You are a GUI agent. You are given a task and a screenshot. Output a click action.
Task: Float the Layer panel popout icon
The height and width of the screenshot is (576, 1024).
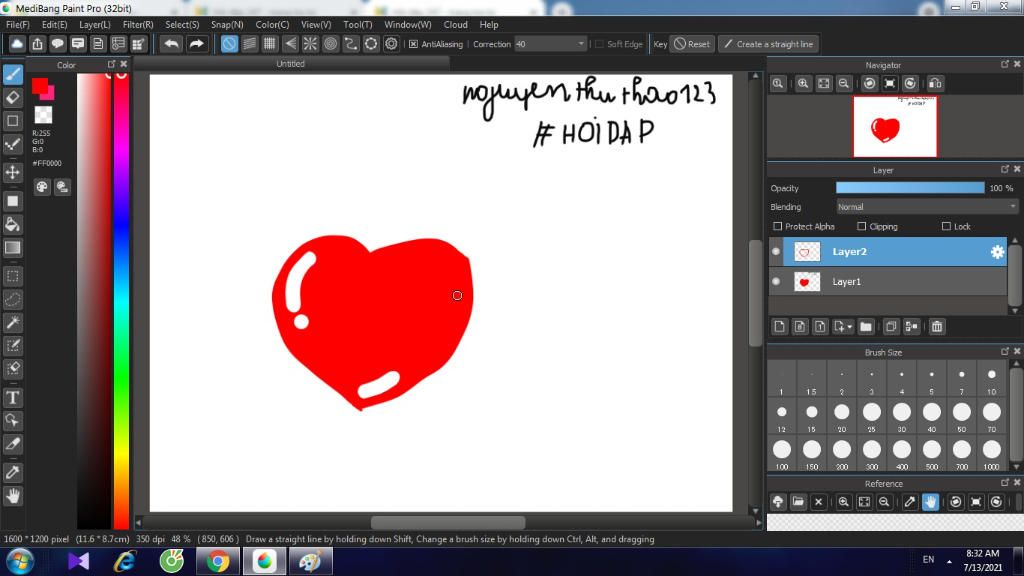(x=1004, y=169)
